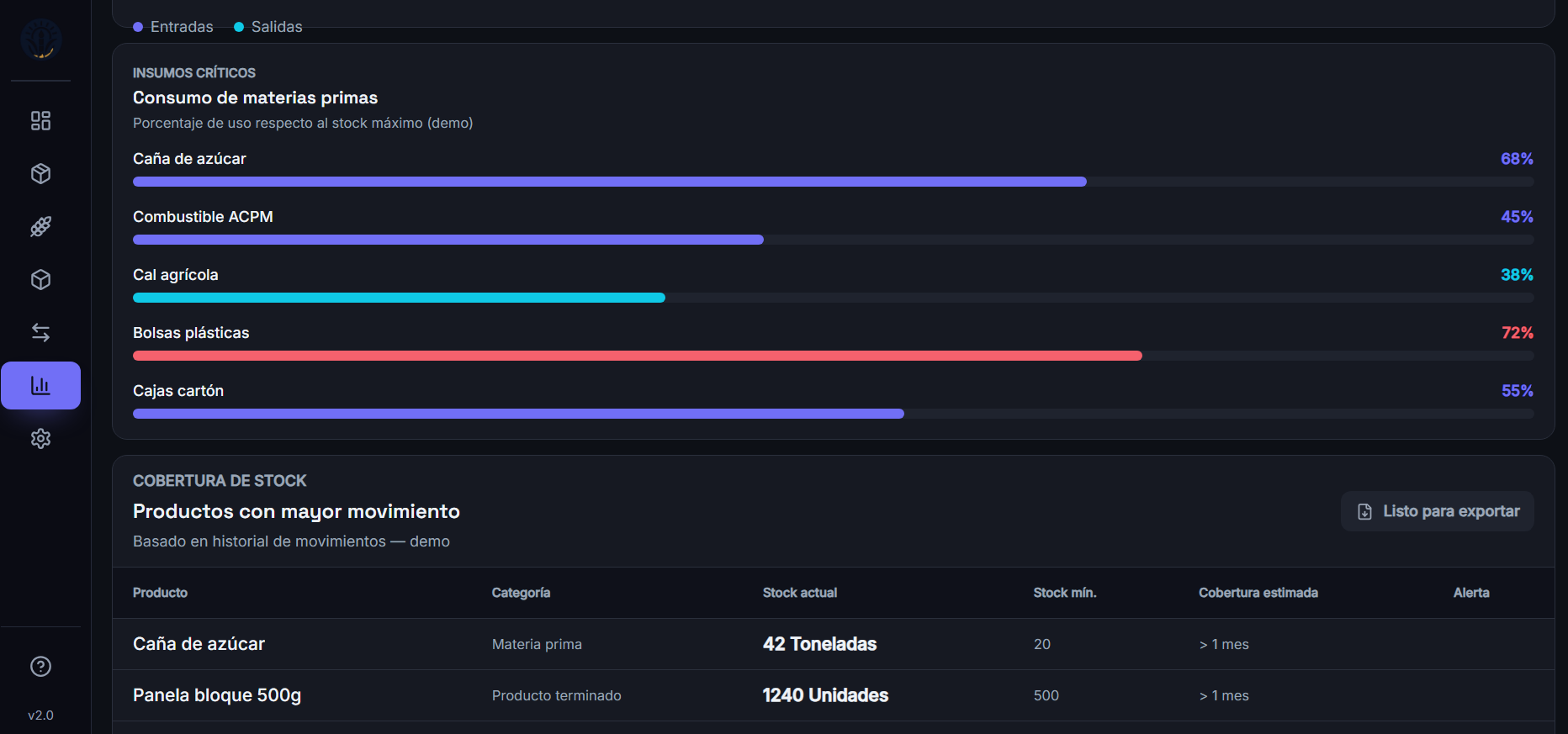
Task: Select the Caña de azúcar table row
Action: point(833,644)
